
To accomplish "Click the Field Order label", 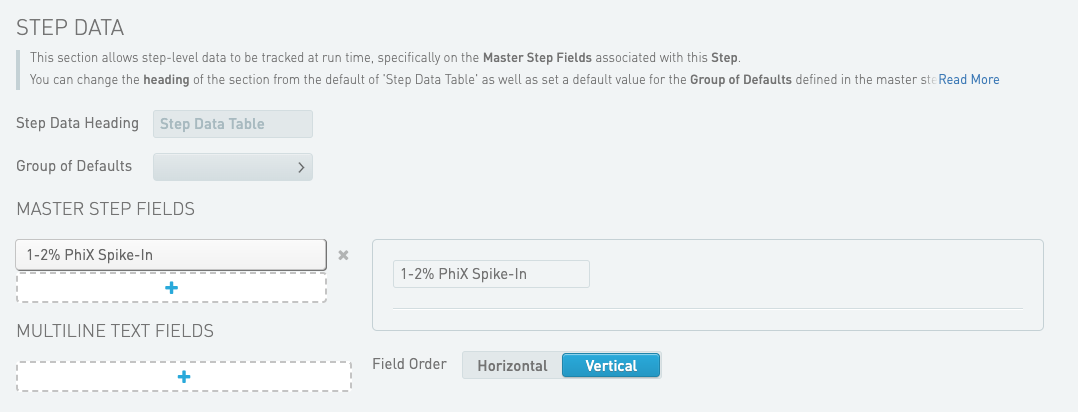I will coord(409,364).
